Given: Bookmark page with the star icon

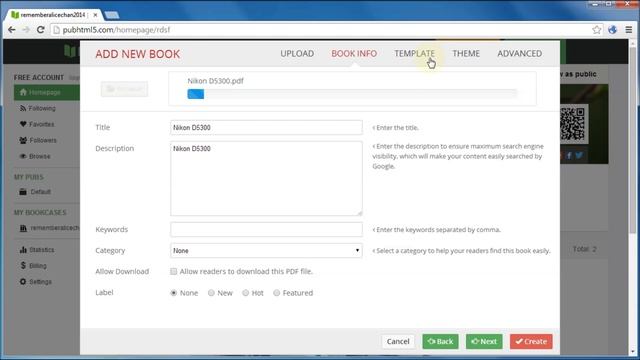Looking at the screenshot, I should (597, 29).
